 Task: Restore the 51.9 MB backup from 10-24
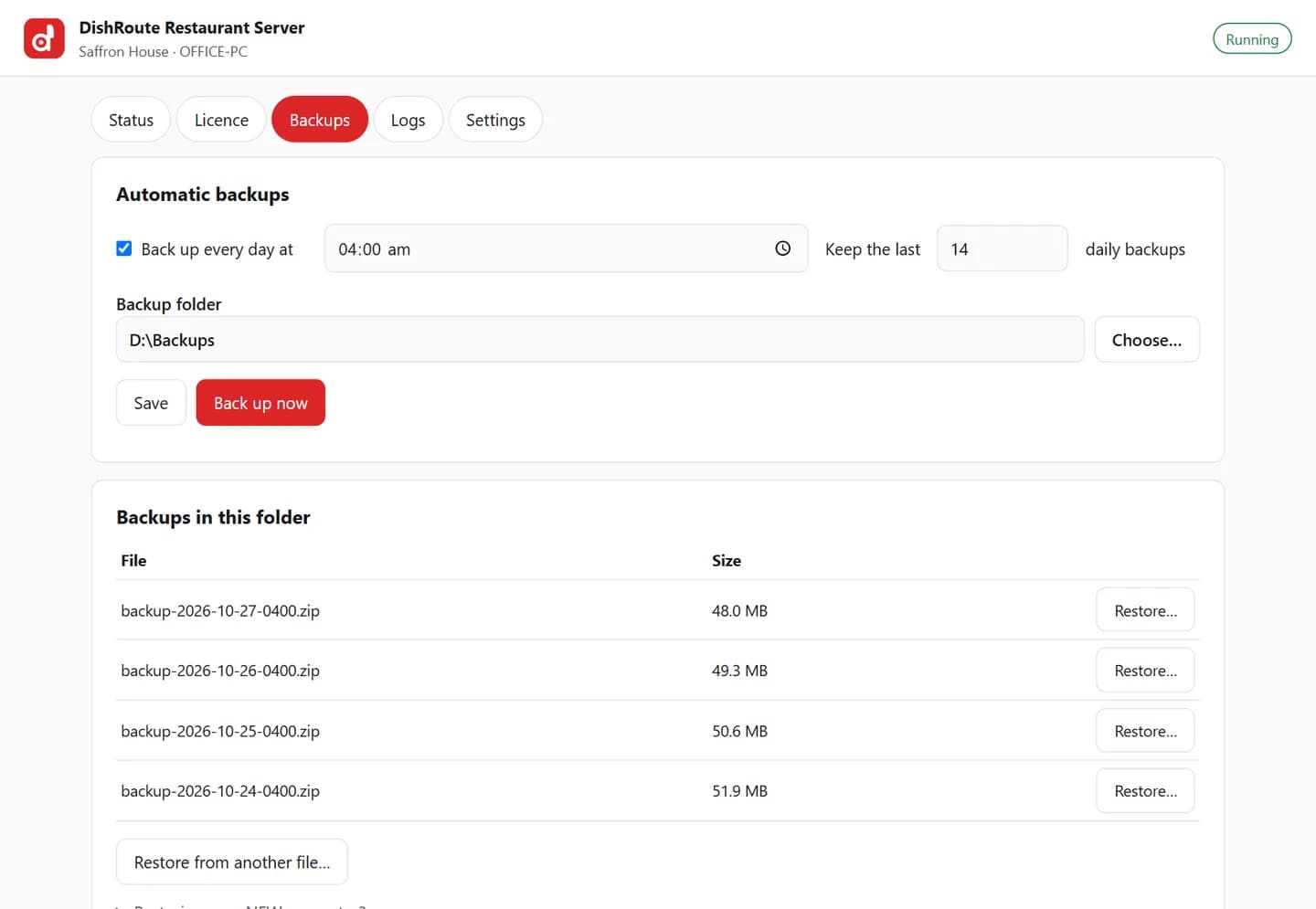(1145, 791)
